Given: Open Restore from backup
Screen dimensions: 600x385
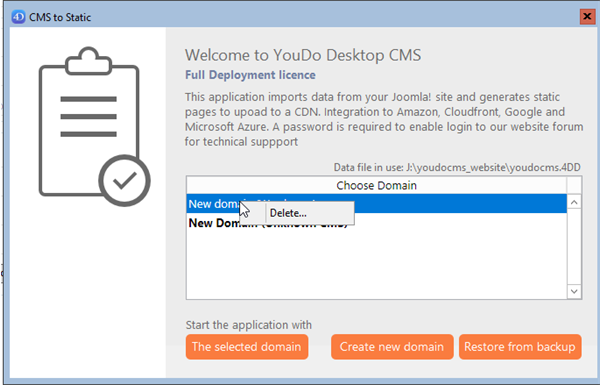Looking at the screenshot, I should pos(520,347).
